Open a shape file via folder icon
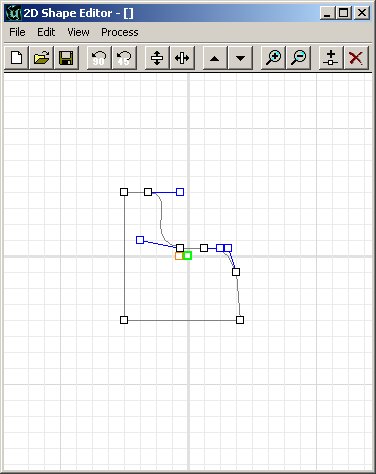 click(41, 58)
